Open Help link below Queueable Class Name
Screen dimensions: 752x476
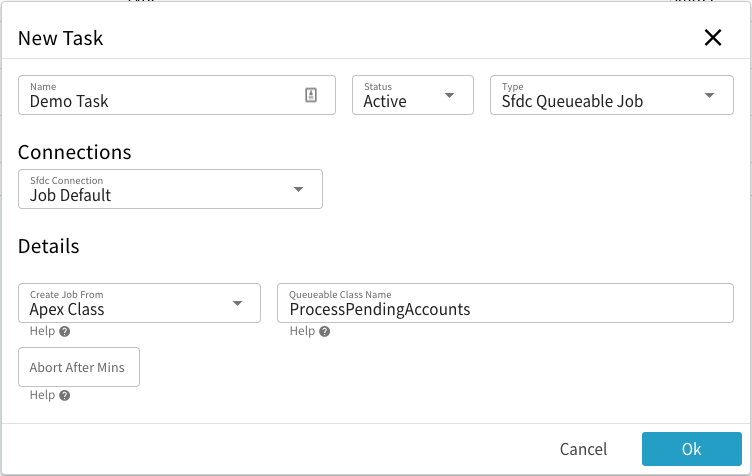pos(301,332)
